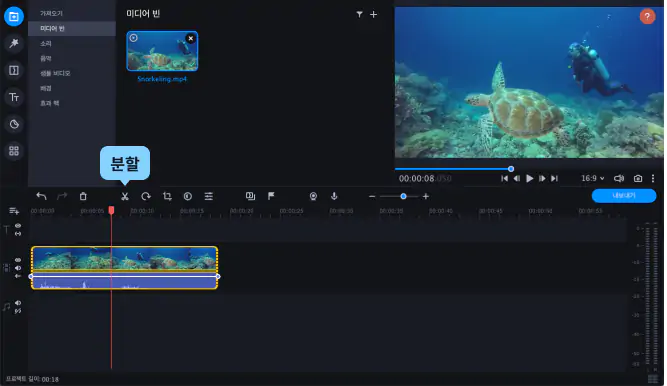Open the Stickers tab in left sidebar
Image resolution: width=667 pixels, height=386 pixels.
coord(14,124)
